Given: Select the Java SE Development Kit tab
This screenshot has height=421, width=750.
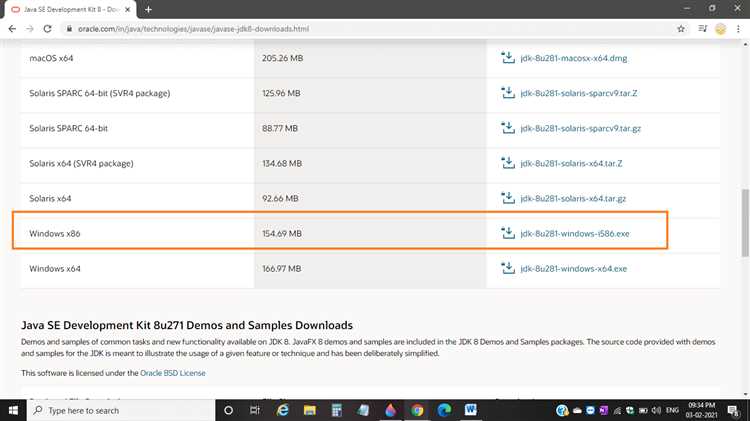Looking at the screenshot, I should point(70,10).
